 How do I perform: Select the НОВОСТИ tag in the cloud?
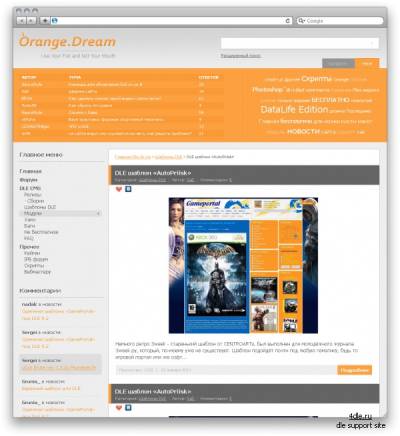[303, 132]
